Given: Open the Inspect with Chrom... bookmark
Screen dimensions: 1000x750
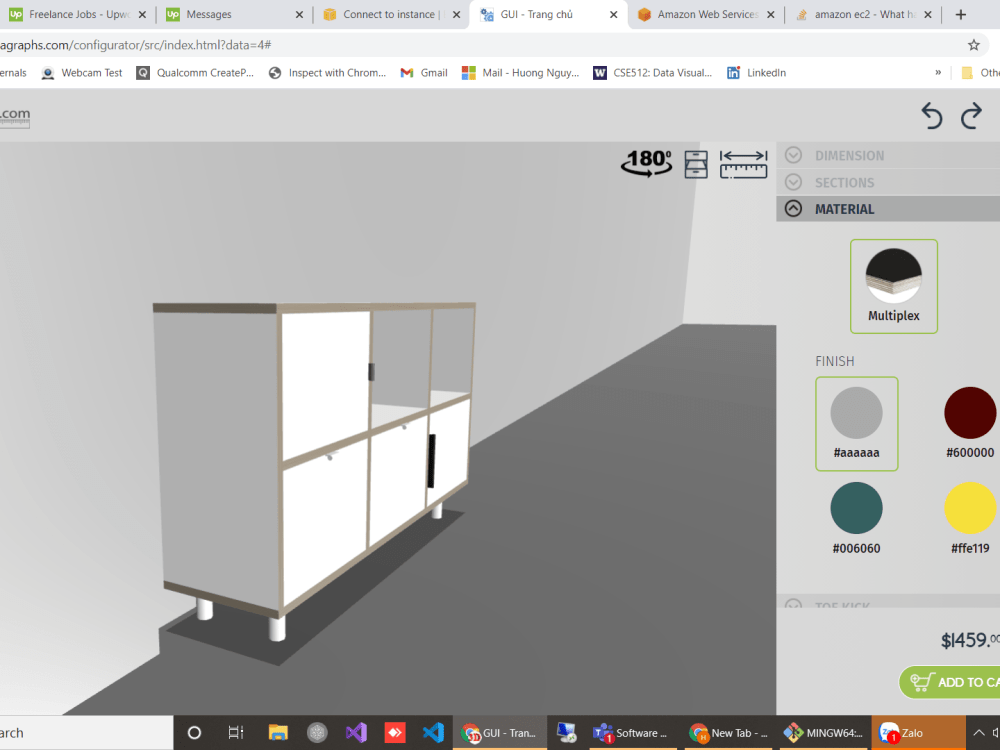Looking at the screenshot, I should click(x=327, y=73).
